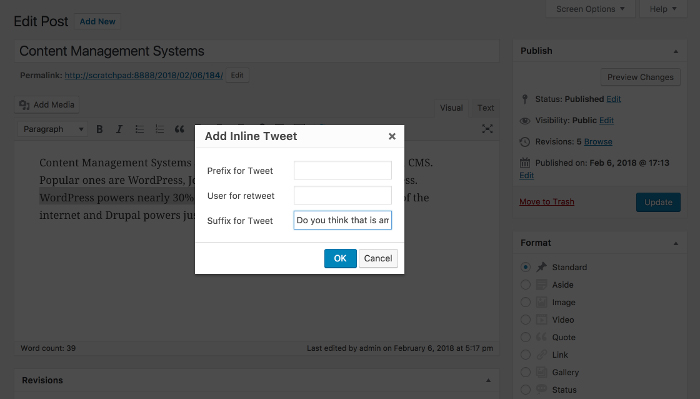Image resolution: width=700 pixels, height=399 pixels.
Task: Click the post status pin icon
Action: click(x=525, y=99)
